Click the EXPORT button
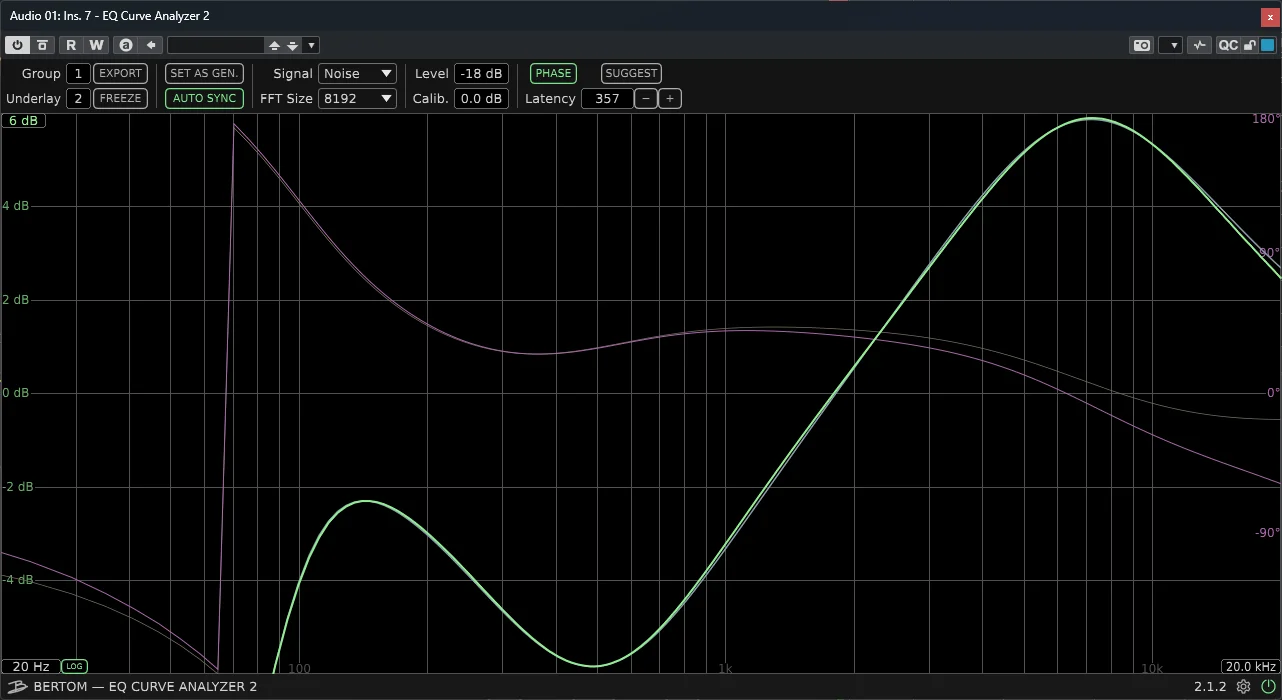This screenshot has width=1282, height=700. pos(120,73)
